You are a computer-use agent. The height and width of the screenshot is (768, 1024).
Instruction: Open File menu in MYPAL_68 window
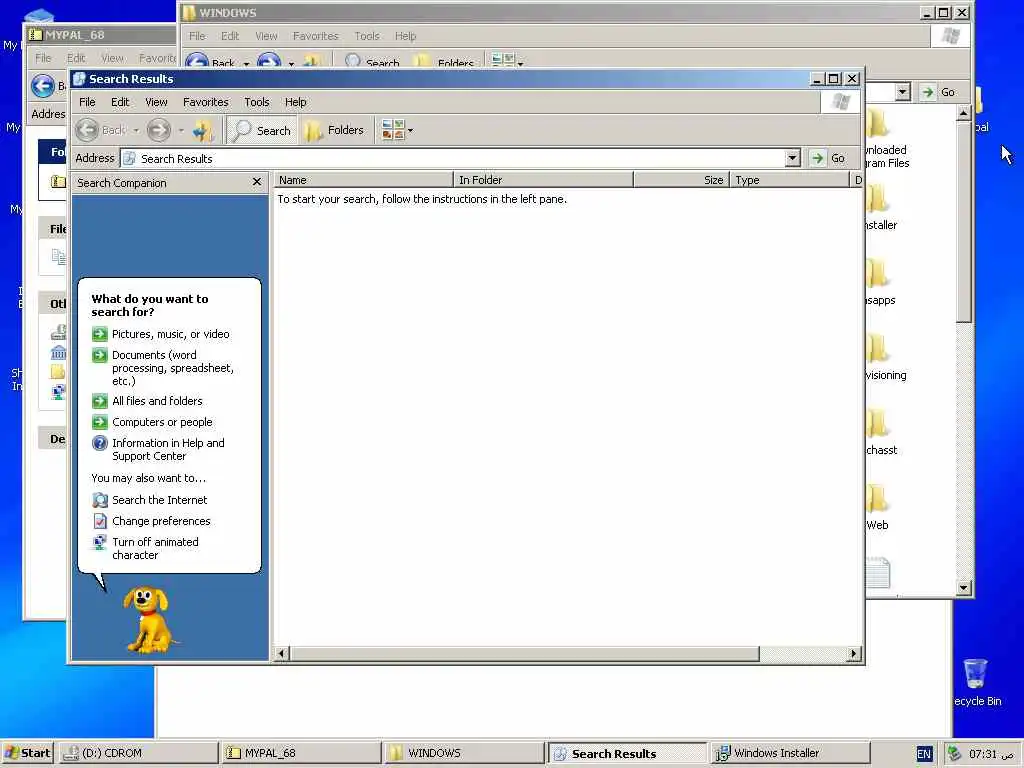click(43, 58)
